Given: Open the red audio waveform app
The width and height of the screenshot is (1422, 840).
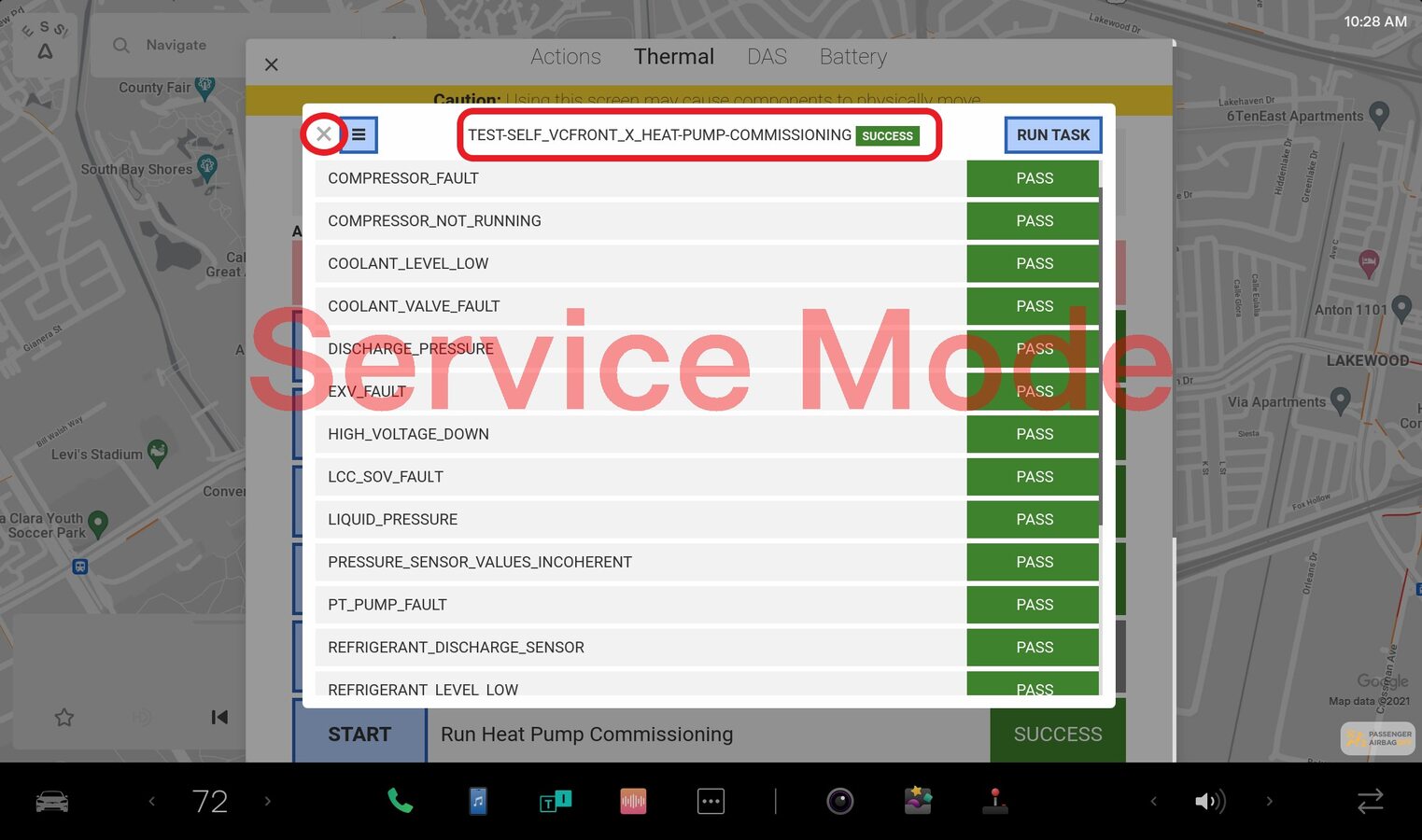Looking at the screenshot, I should (633, 801).
